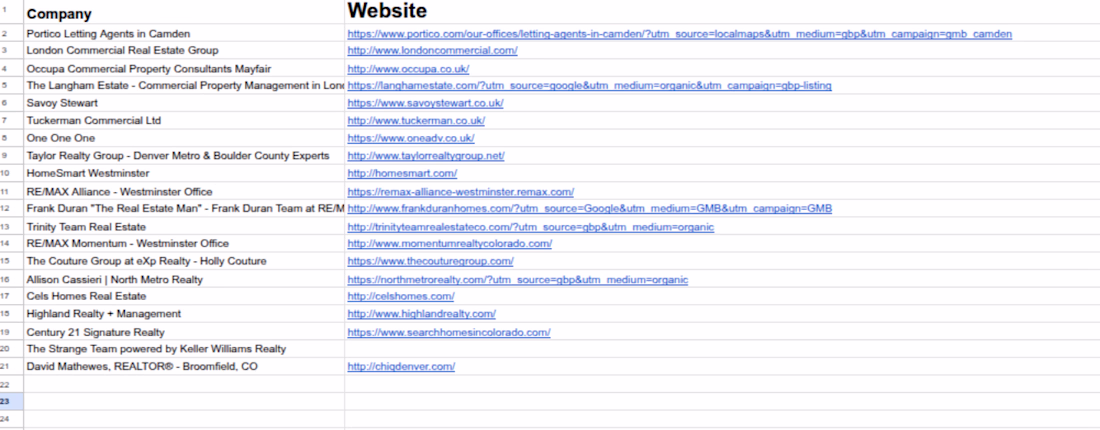The width and height of the screenshot is (1100, 430).
Task: Visit the searchhomesincolorado.com link
Action: (x=449, y=332)
